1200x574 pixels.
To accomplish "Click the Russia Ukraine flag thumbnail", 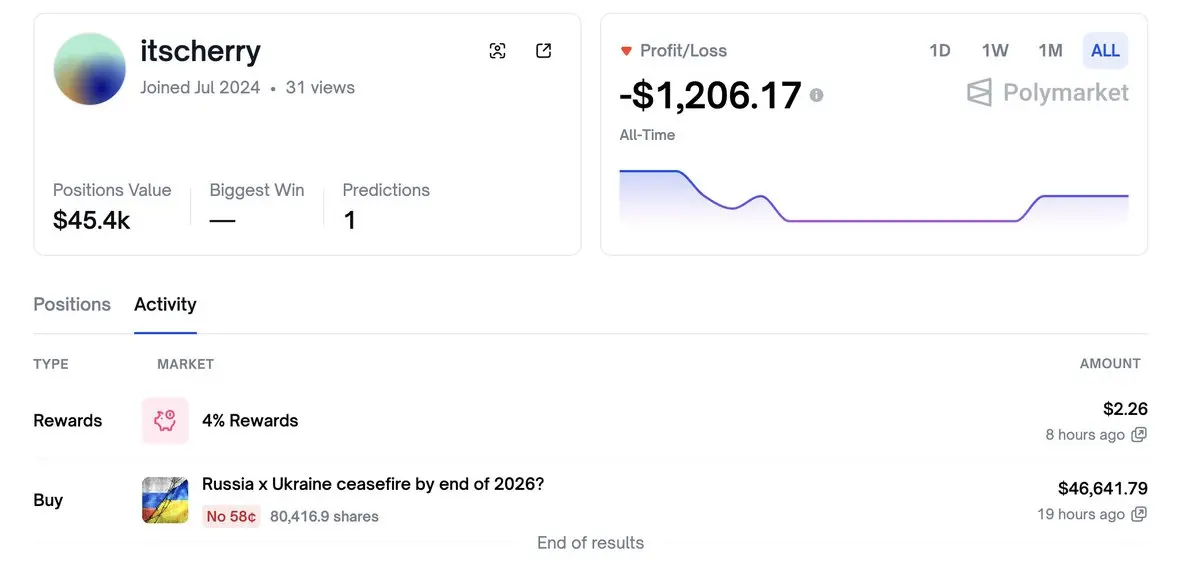I will coord(165,500).
